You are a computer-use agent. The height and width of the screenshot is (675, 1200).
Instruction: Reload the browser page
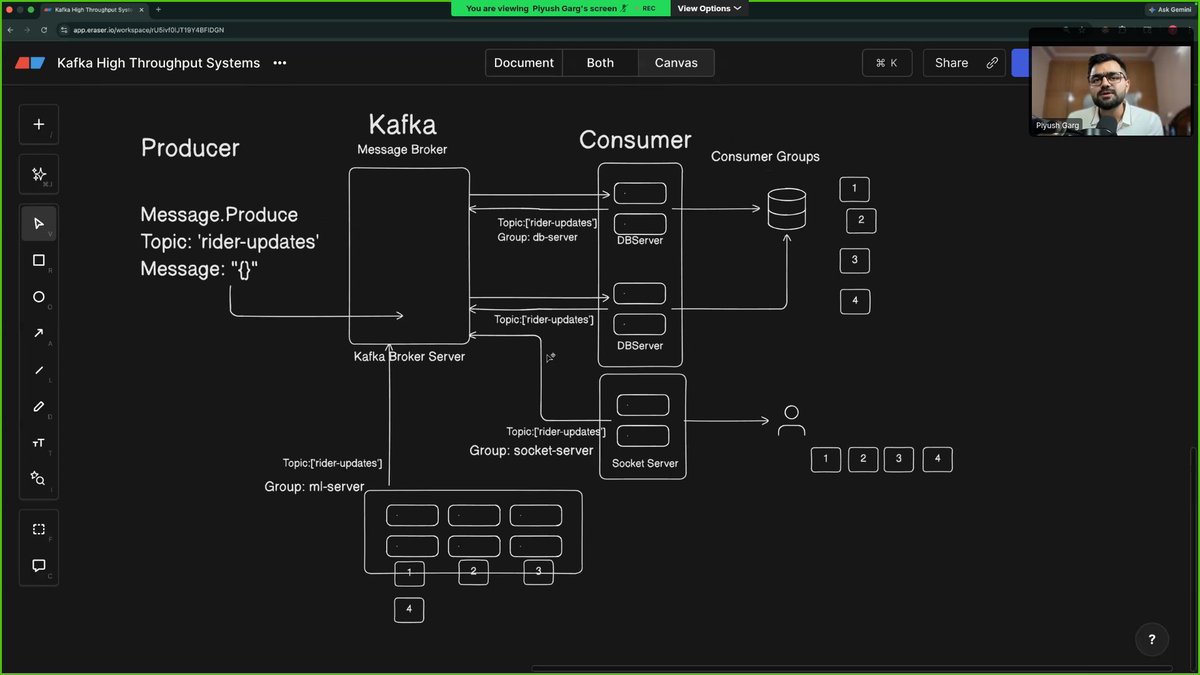pos(44,30)
